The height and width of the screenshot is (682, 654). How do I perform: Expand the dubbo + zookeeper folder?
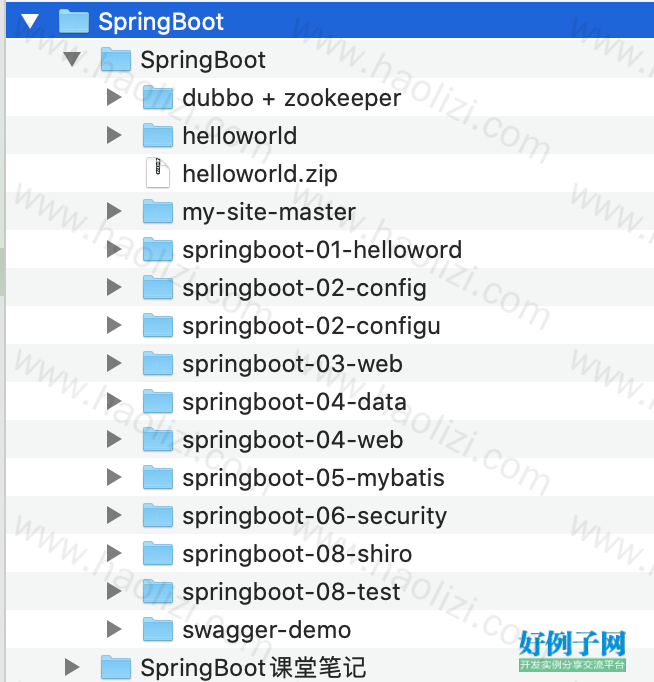[x=114, y=97]
